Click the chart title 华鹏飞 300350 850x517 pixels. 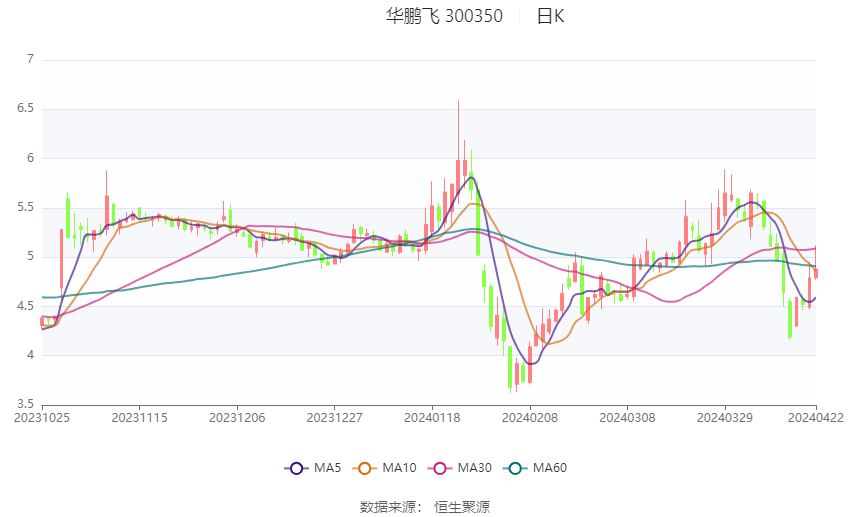tap(444, 16)
